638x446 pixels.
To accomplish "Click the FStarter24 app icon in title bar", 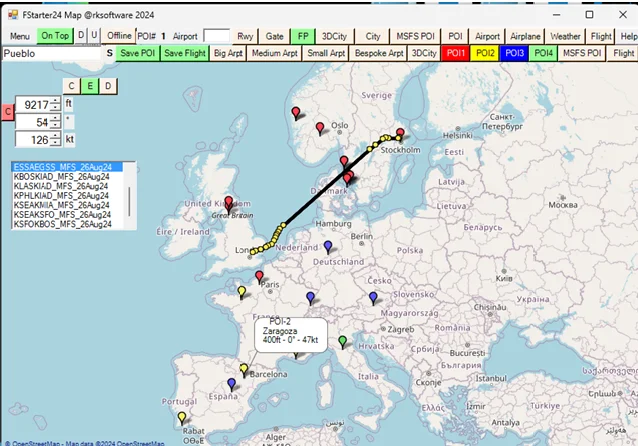I will pyautogui.click(x=13, y=15).
